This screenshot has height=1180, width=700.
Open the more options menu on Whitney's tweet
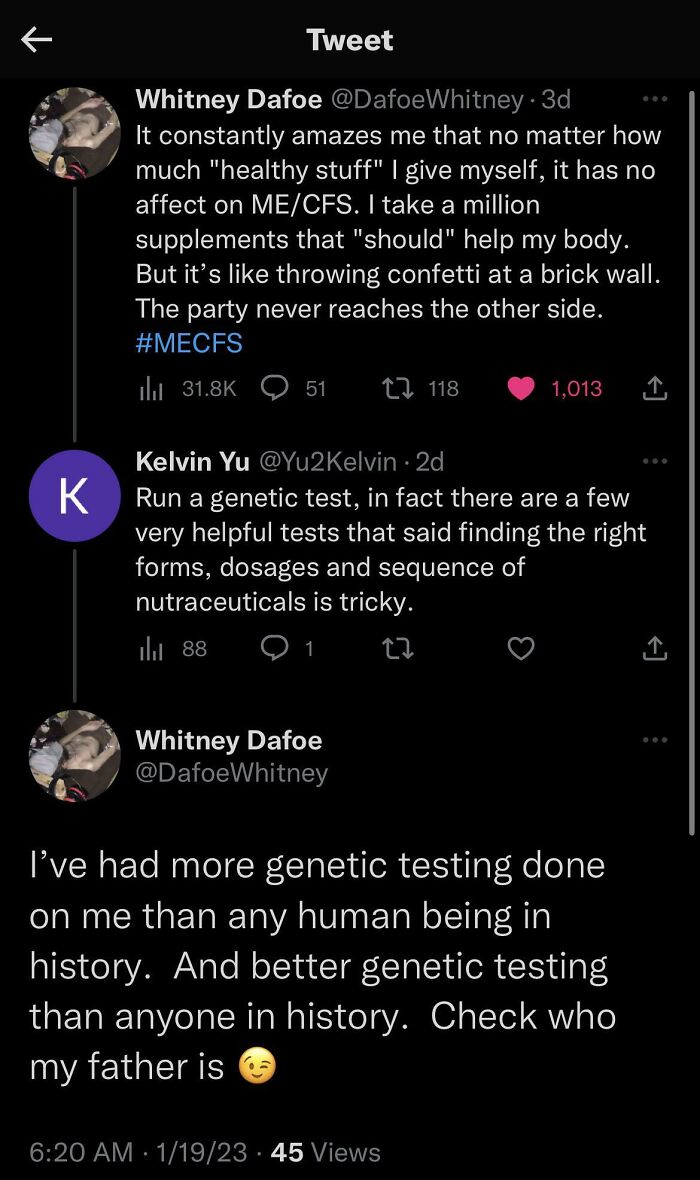655,99
